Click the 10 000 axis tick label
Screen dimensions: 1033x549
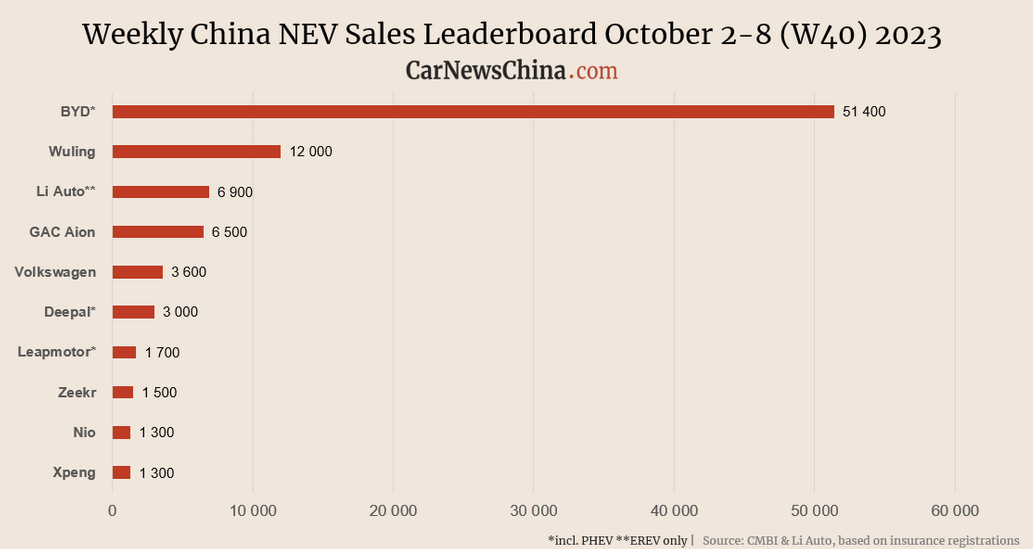(x=252, y=510)
